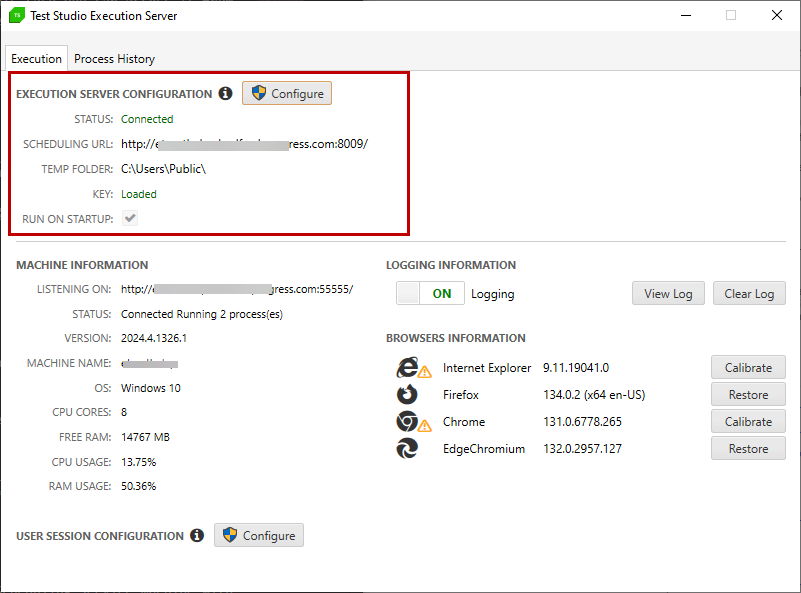Click the Firefox browser icon

pos(407,394)
